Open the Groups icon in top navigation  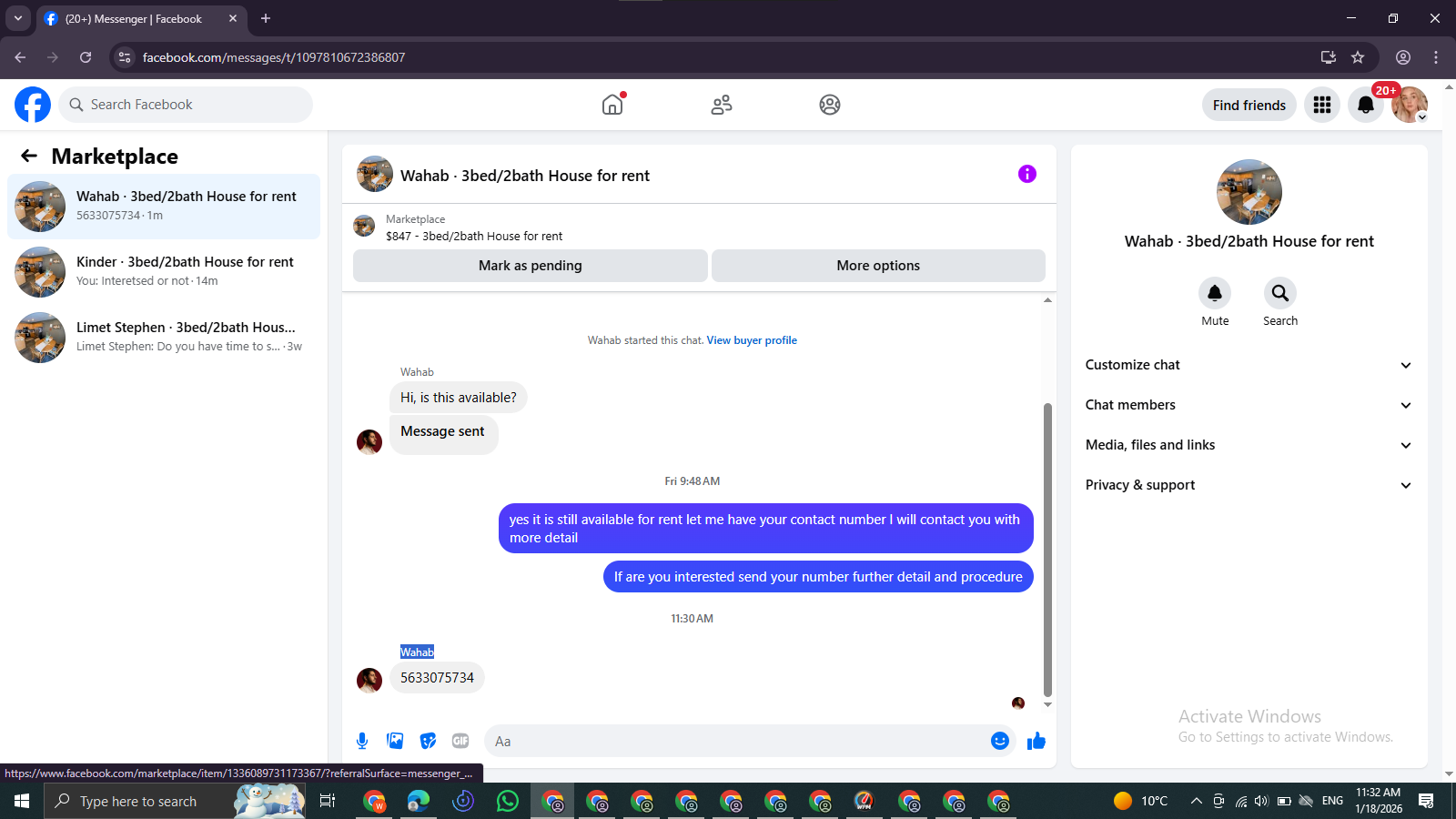(x=830, y=105)
